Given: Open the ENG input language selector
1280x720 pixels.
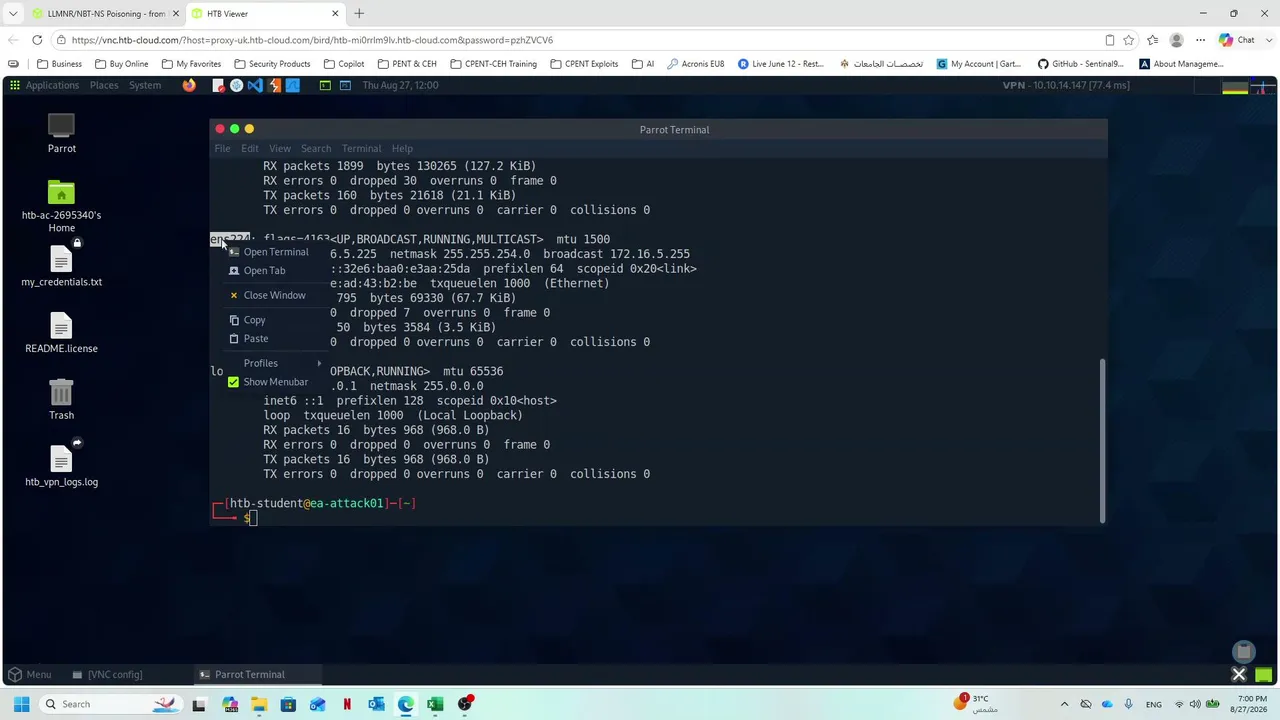Looking at the screenshot, I should (1153, 704).
